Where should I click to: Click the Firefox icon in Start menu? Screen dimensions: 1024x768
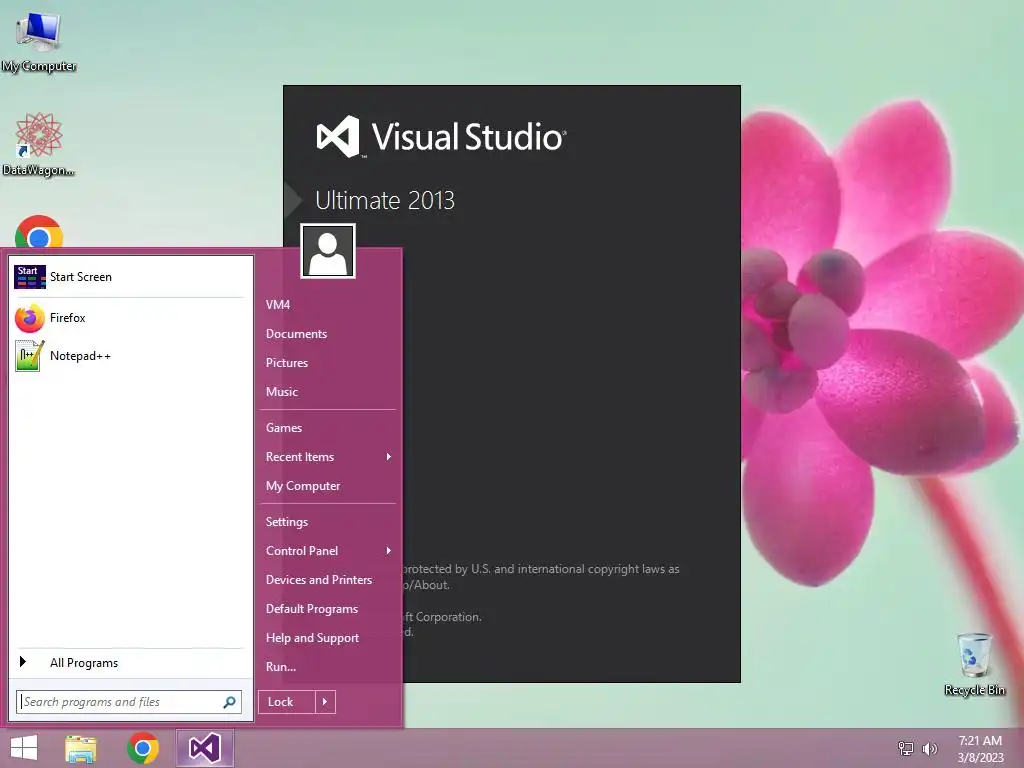(29, 318)
